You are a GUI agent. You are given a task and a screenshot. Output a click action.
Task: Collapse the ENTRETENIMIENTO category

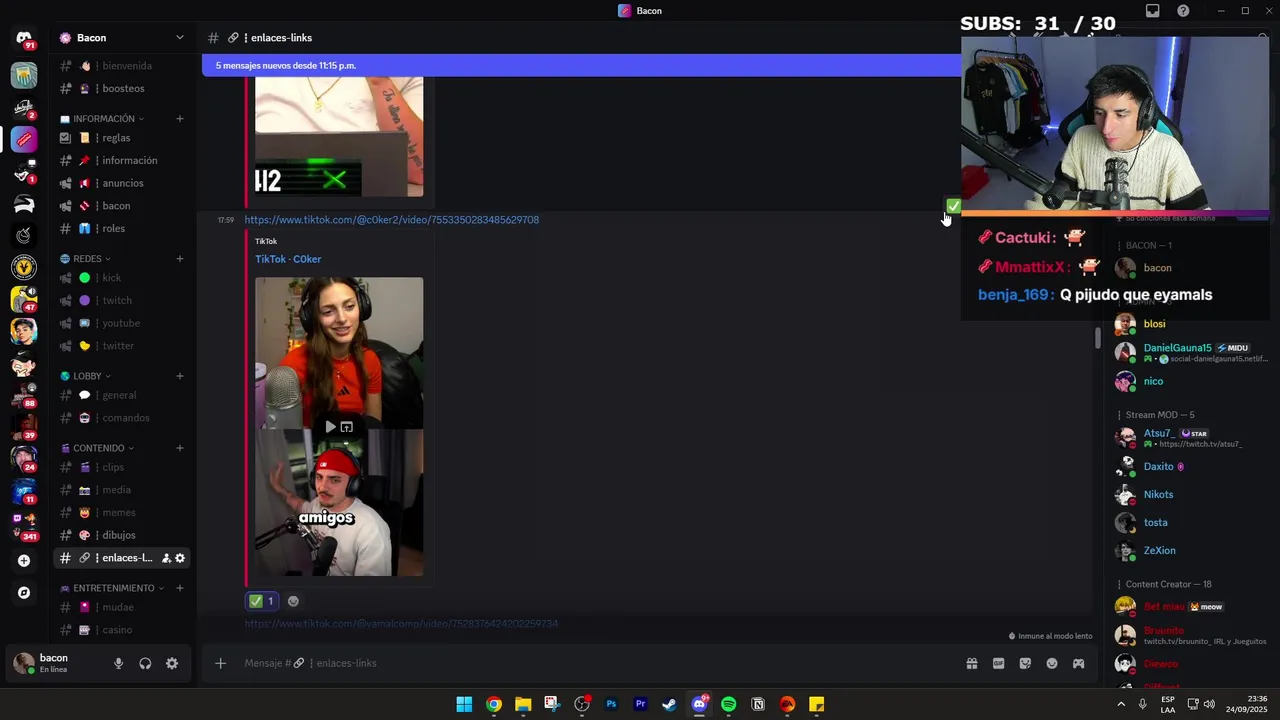click(x=113, y=588)
